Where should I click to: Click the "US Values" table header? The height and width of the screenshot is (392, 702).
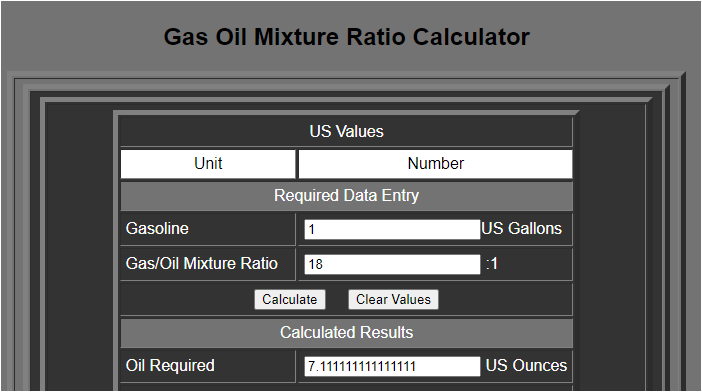[x=347, y=132]
